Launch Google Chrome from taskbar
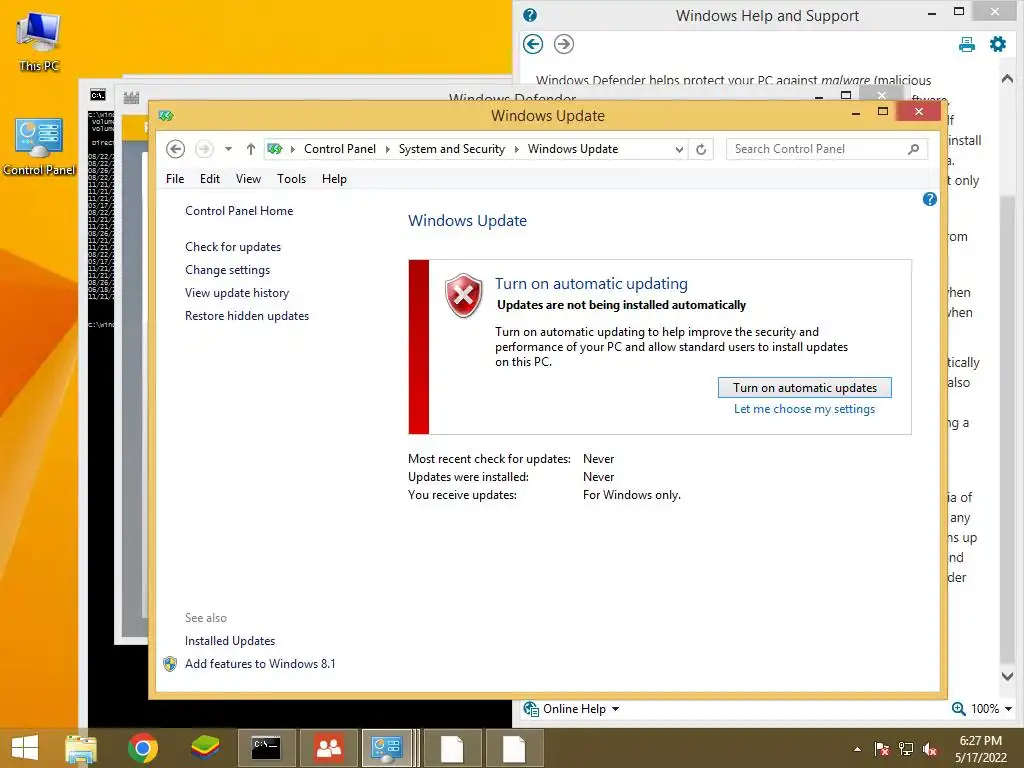 point(143,748)
